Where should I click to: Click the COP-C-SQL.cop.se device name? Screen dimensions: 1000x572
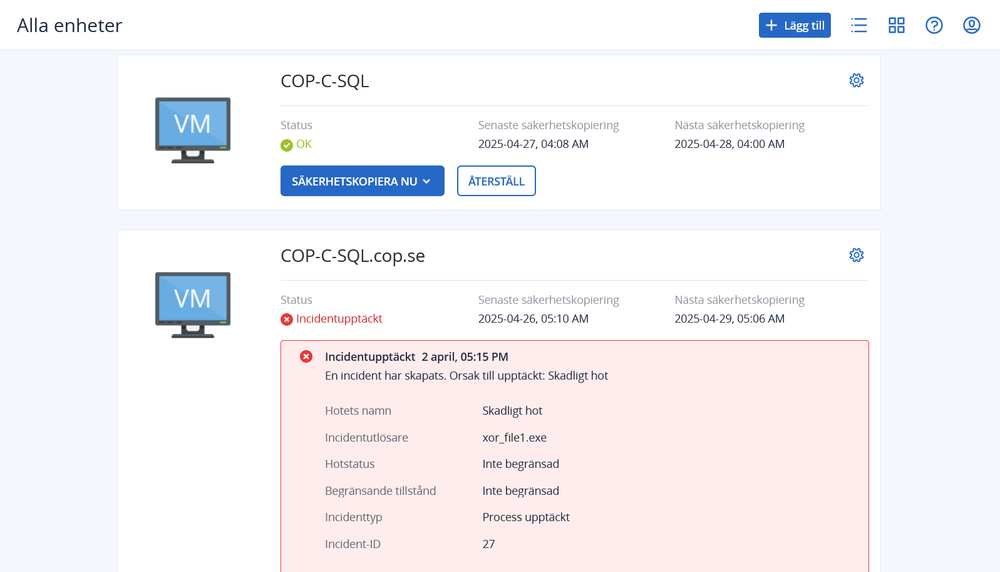353,256
